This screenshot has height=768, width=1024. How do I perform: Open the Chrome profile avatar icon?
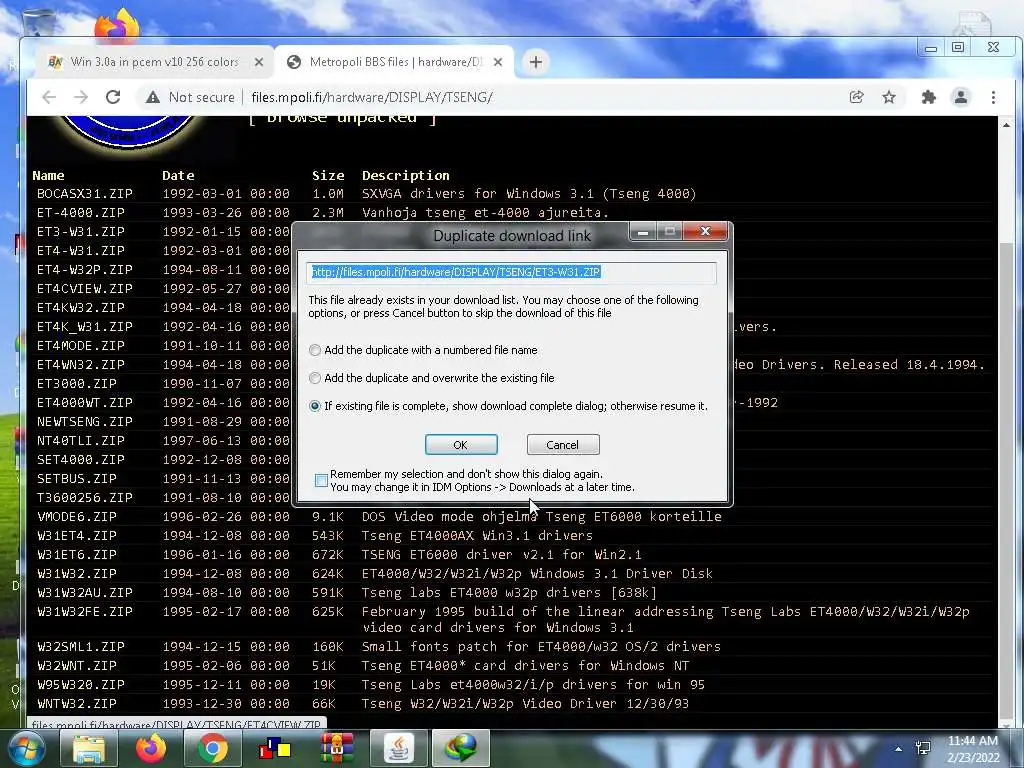pos(961,97)
